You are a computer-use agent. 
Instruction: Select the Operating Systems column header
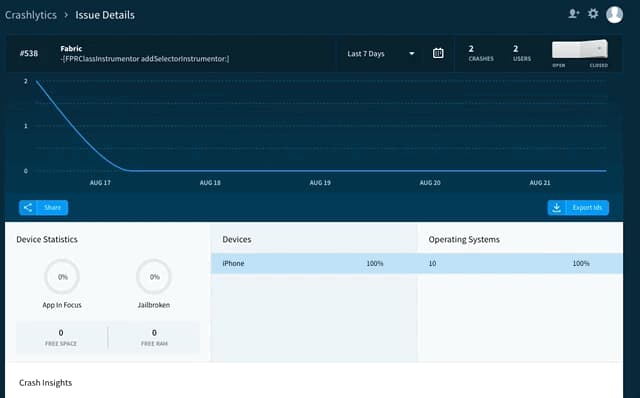[x=464, y=239]
